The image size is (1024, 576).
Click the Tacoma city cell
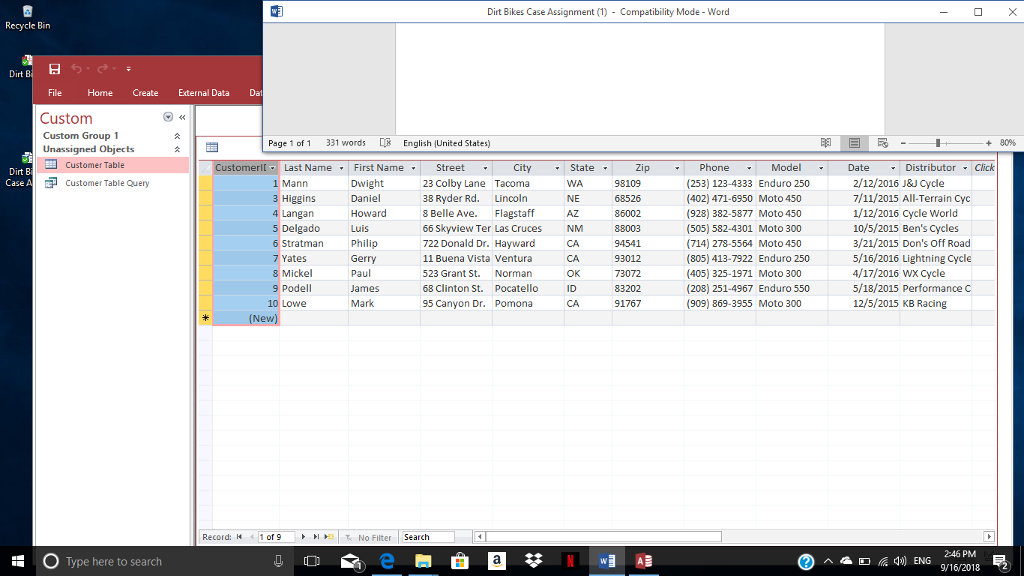click(528, 184)
